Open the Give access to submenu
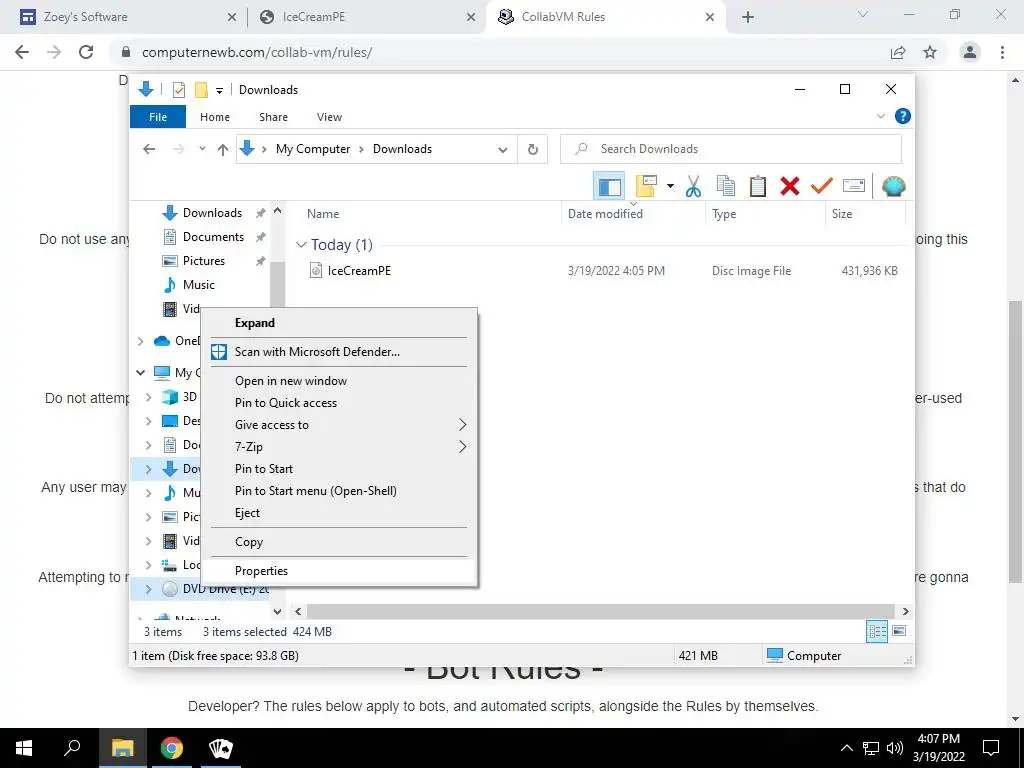Screen dimensions: 1024x768 pyautogui.click(x=340, y=425)
